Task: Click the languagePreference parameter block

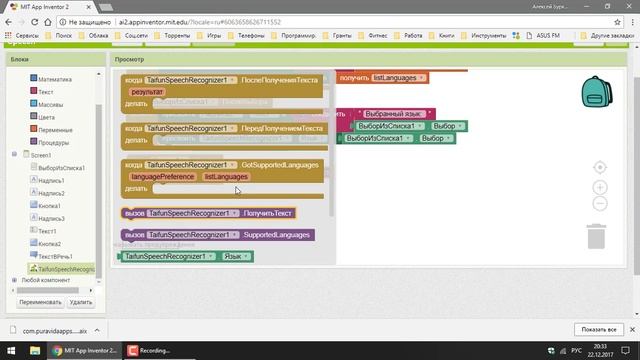Action: [162, 177]
